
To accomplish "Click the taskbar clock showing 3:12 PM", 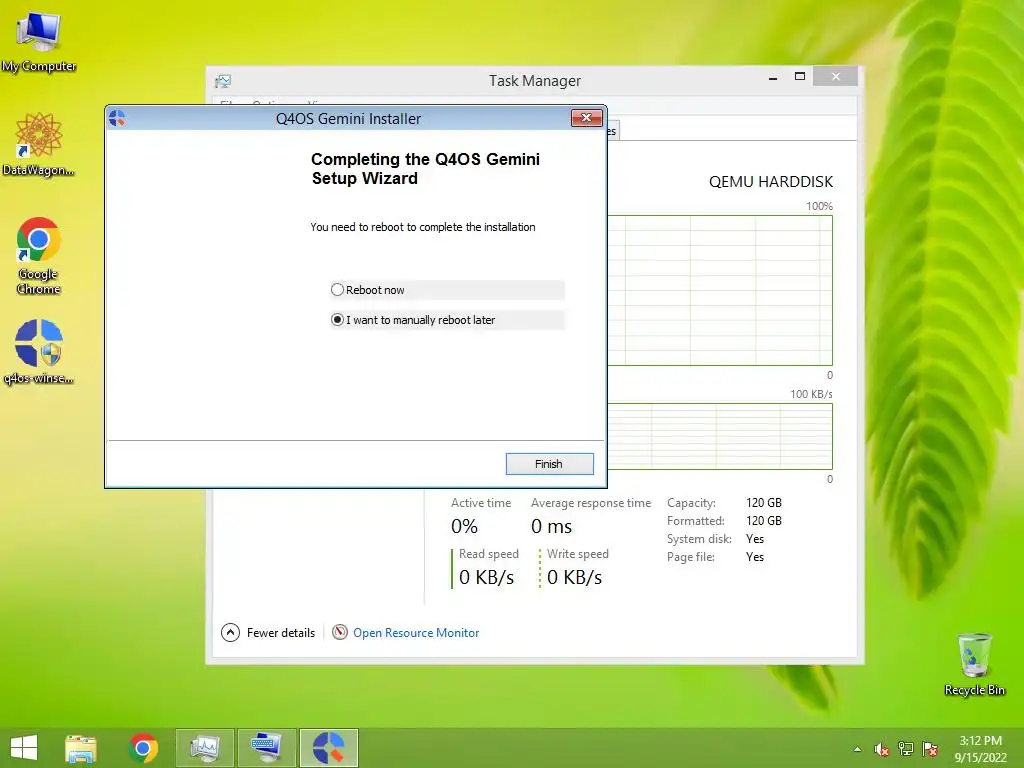I will (x=980, y=748).
